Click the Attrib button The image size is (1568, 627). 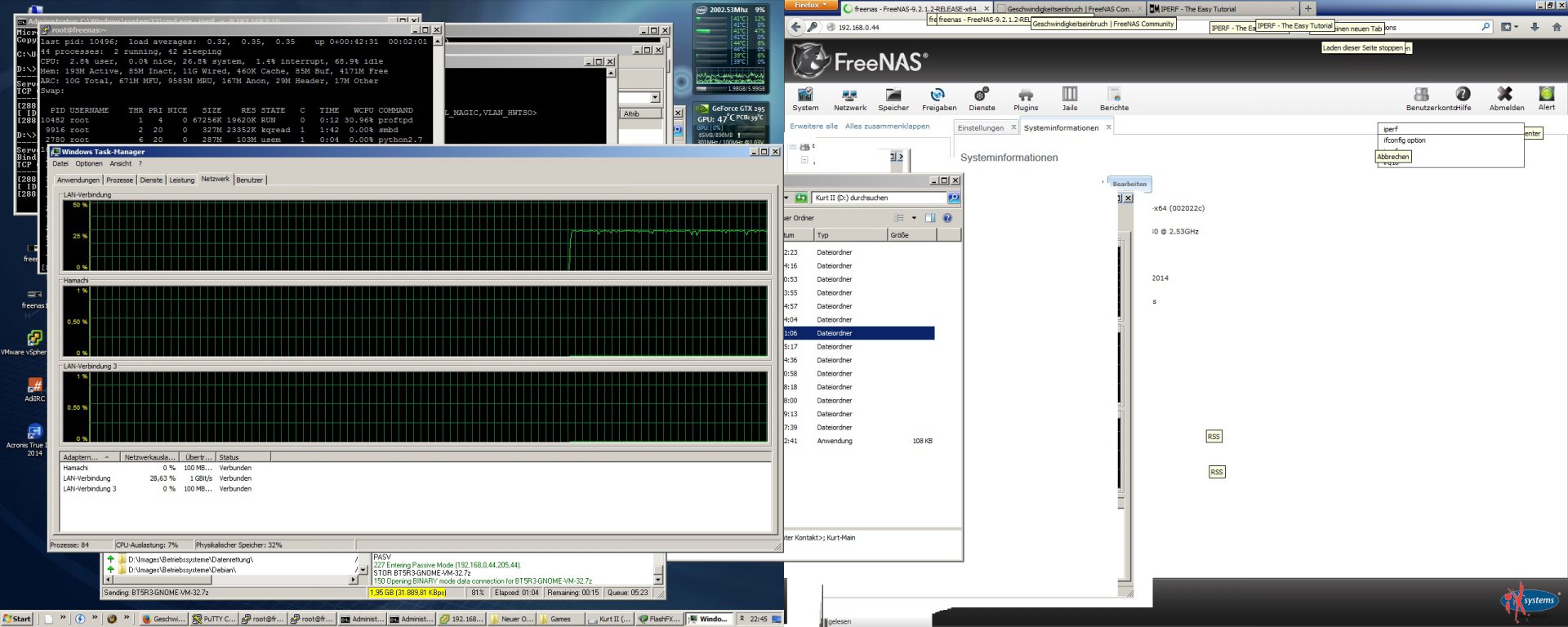[x=639, y=113]
